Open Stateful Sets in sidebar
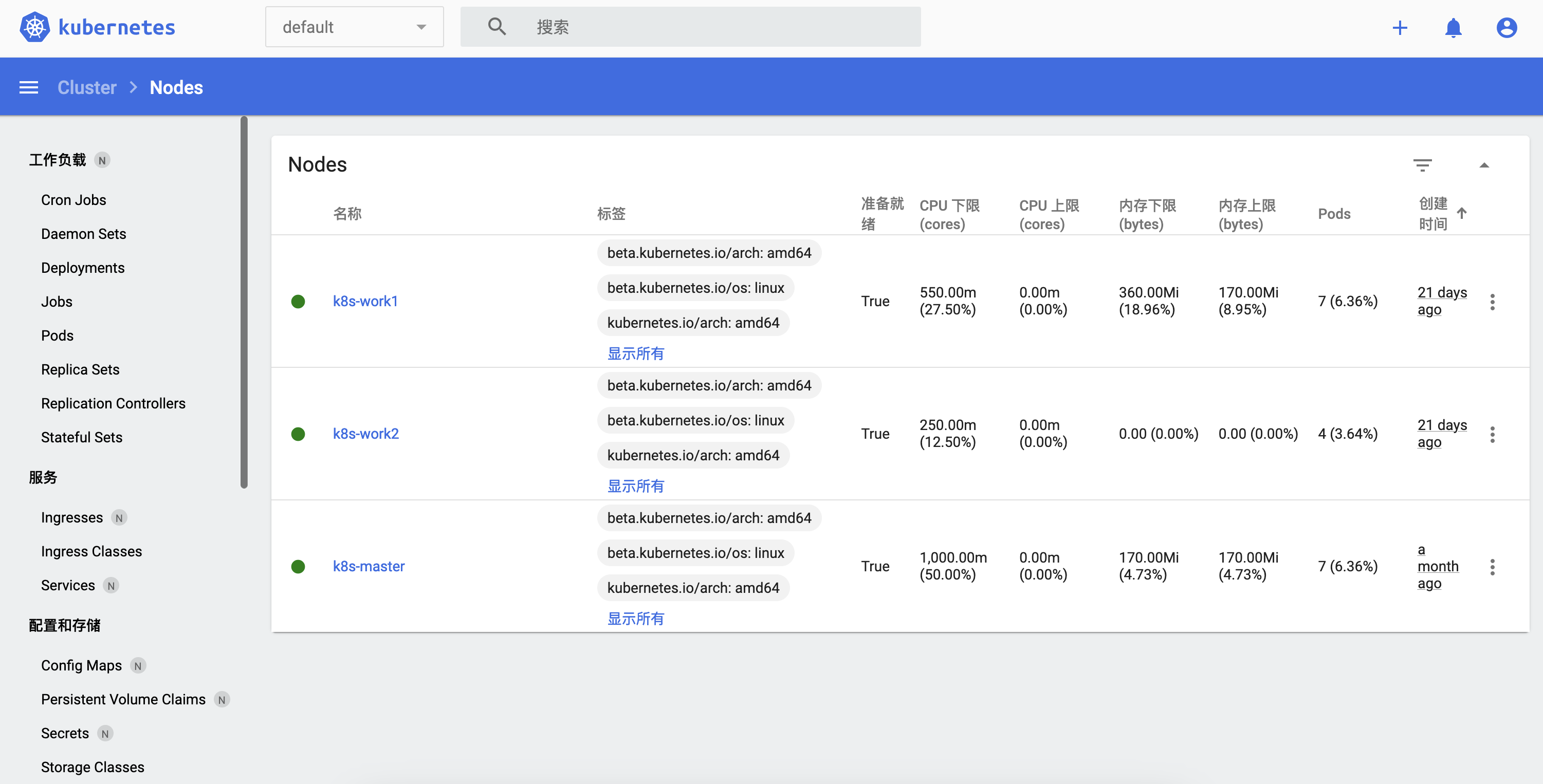The width and height of the screenshot is (1543, 784). tap(81, 437)
